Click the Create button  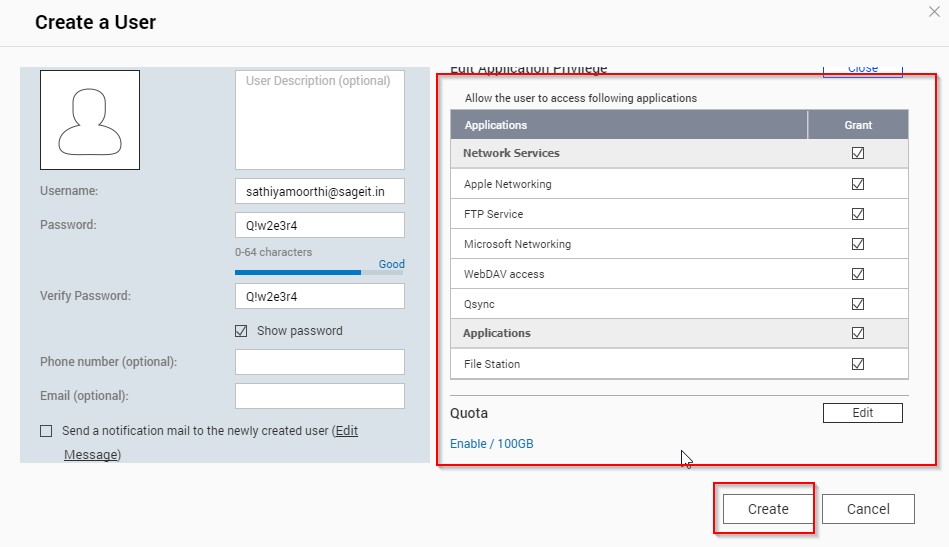pyautogui.click(x=768, y=509)
